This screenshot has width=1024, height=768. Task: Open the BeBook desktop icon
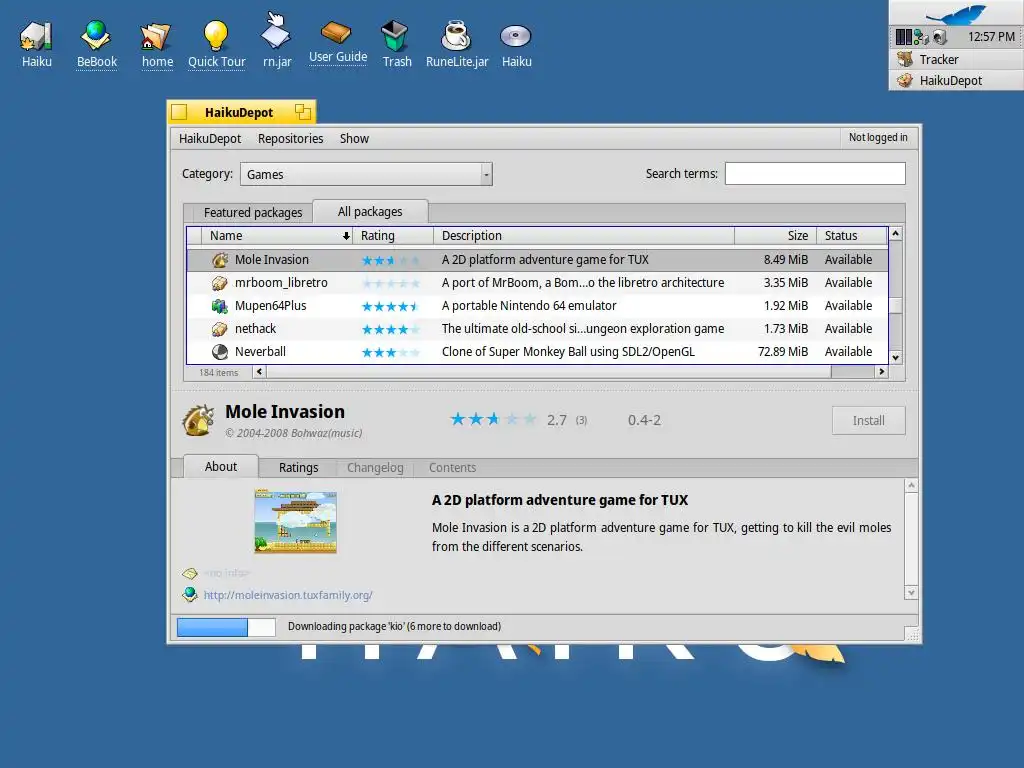click(96, 35)
